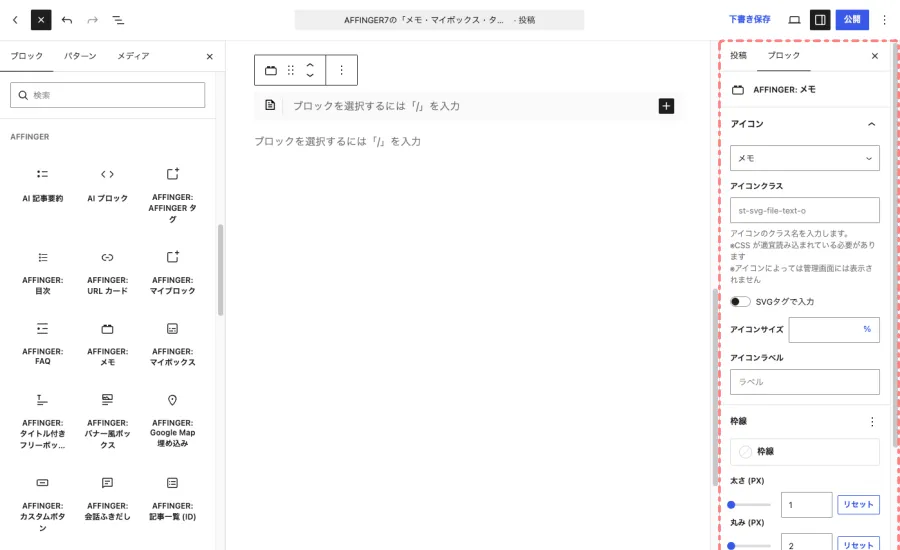Close the block inserter panel
Screen dimensions: 900x550
(x=210, y=57)
